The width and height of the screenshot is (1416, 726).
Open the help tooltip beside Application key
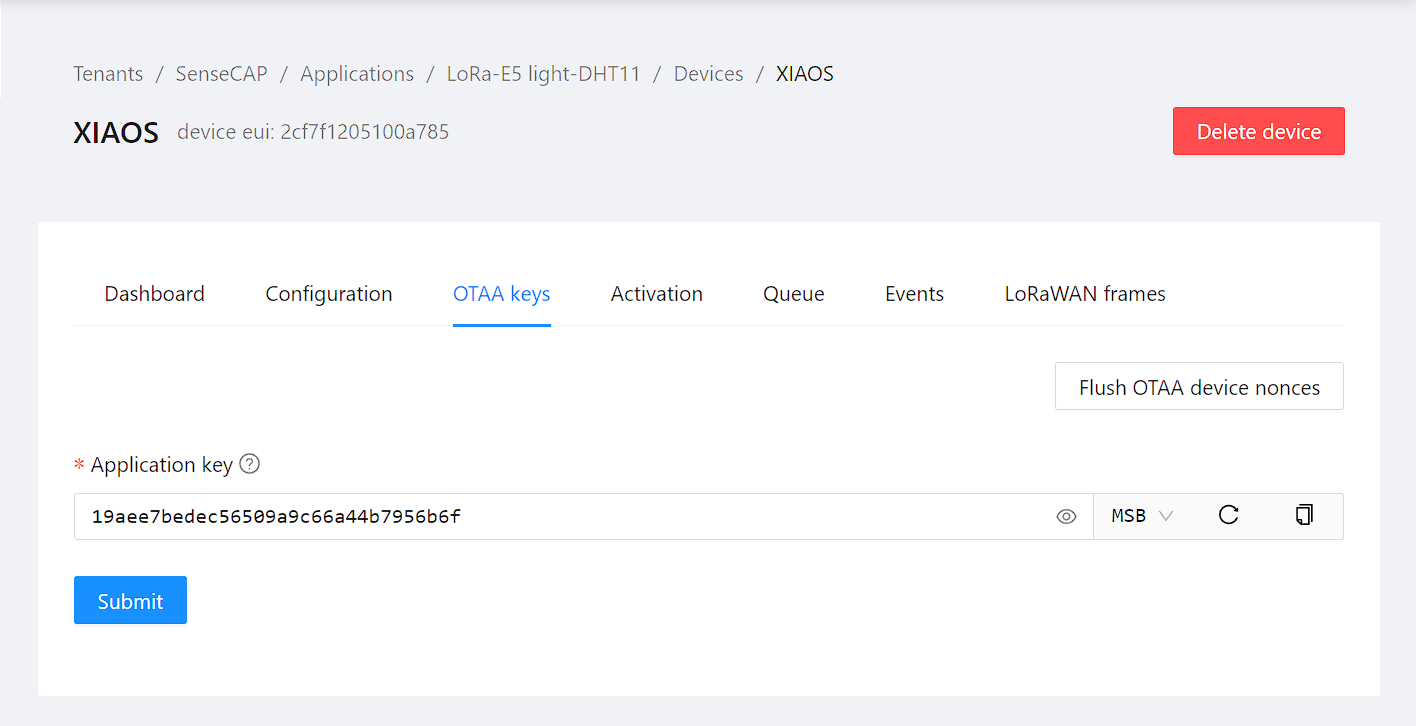[250, 464]
